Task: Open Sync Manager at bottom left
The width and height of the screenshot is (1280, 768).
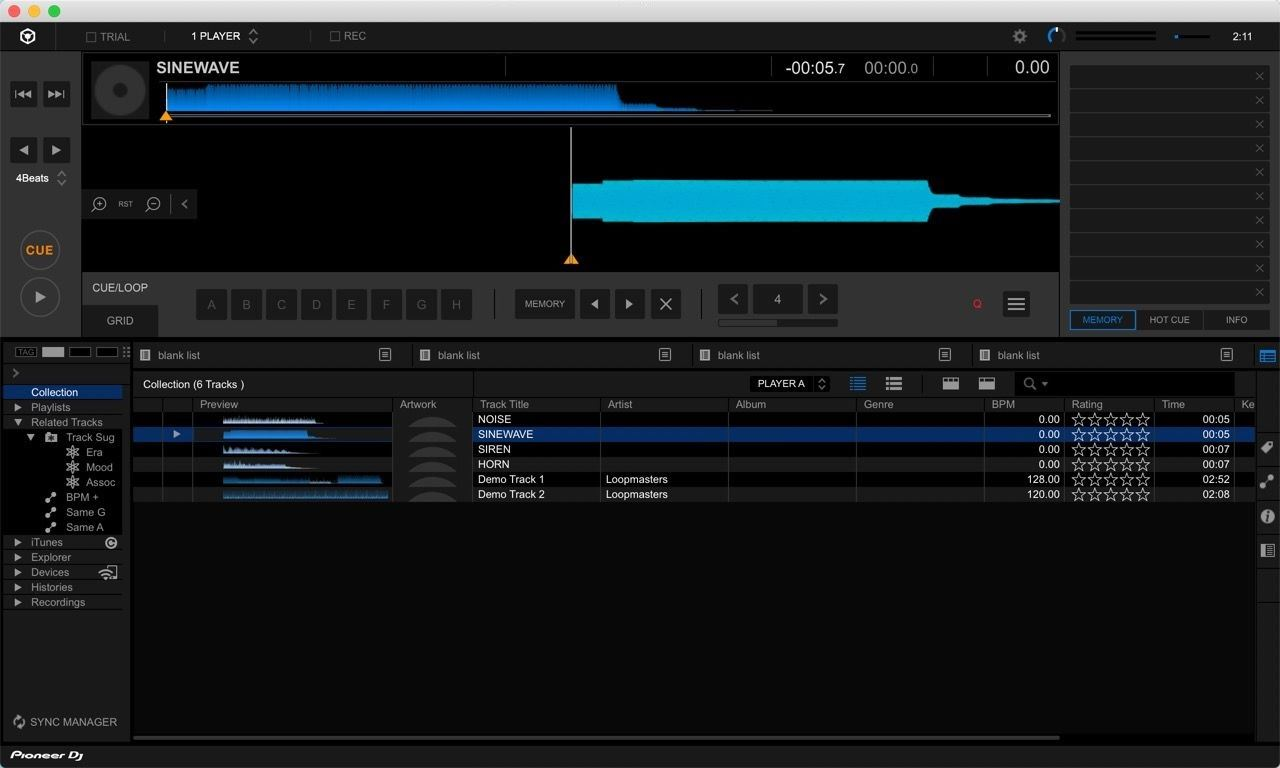Action: click(66, 721)
